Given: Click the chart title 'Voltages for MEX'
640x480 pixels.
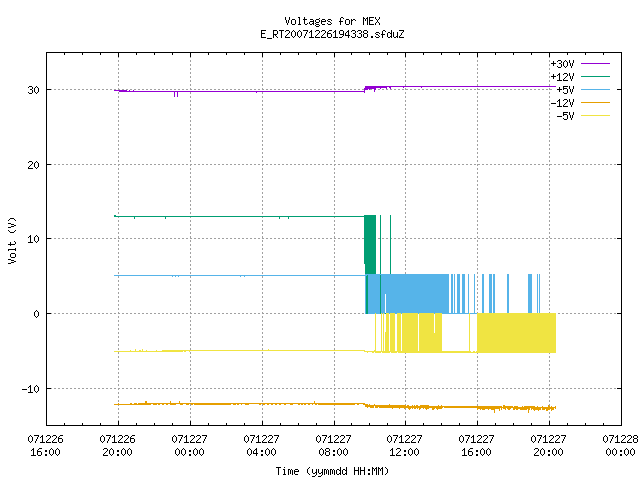Looking at the screenshot, I should click(x=332, y=21).
